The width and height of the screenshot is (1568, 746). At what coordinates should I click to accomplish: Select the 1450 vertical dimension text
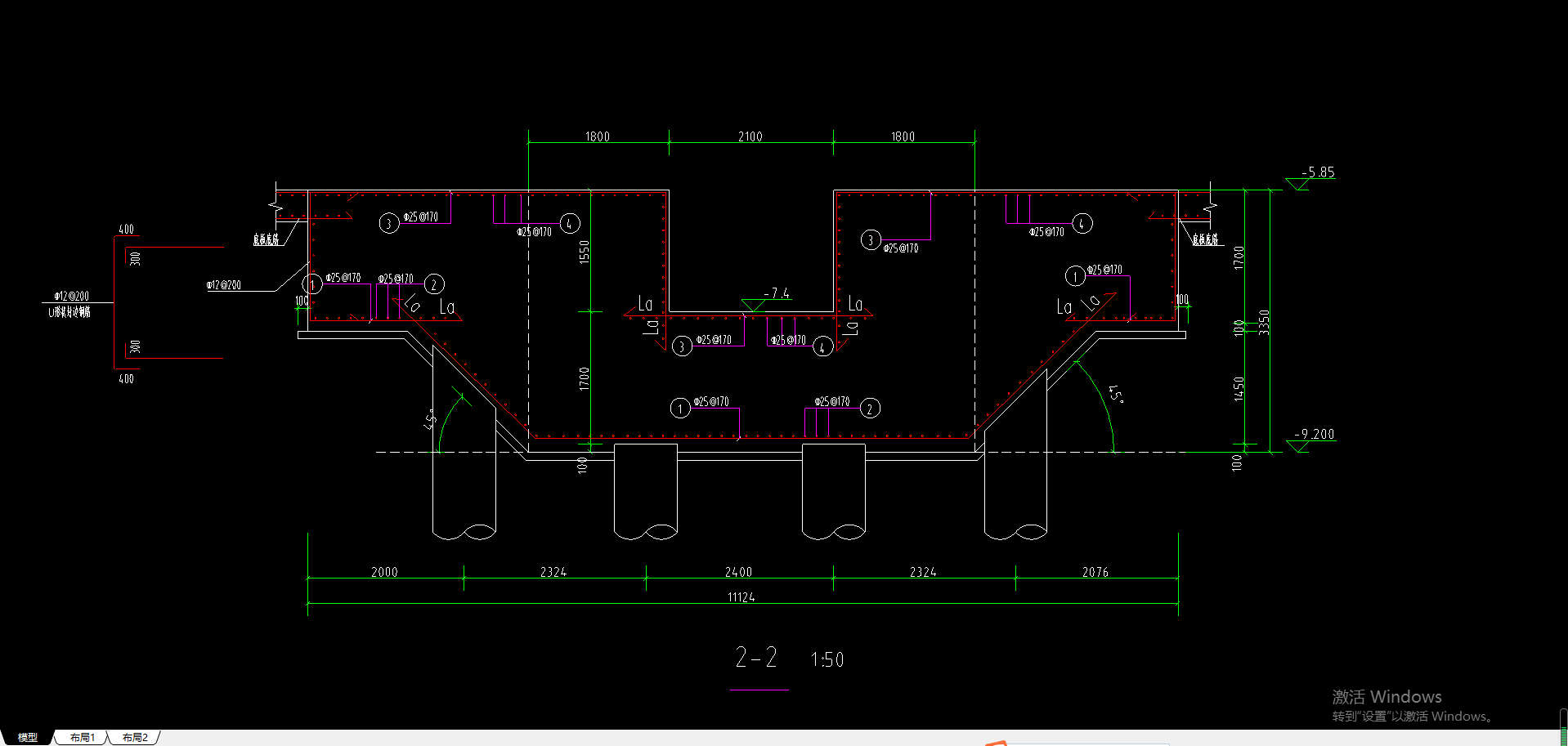1239,389
